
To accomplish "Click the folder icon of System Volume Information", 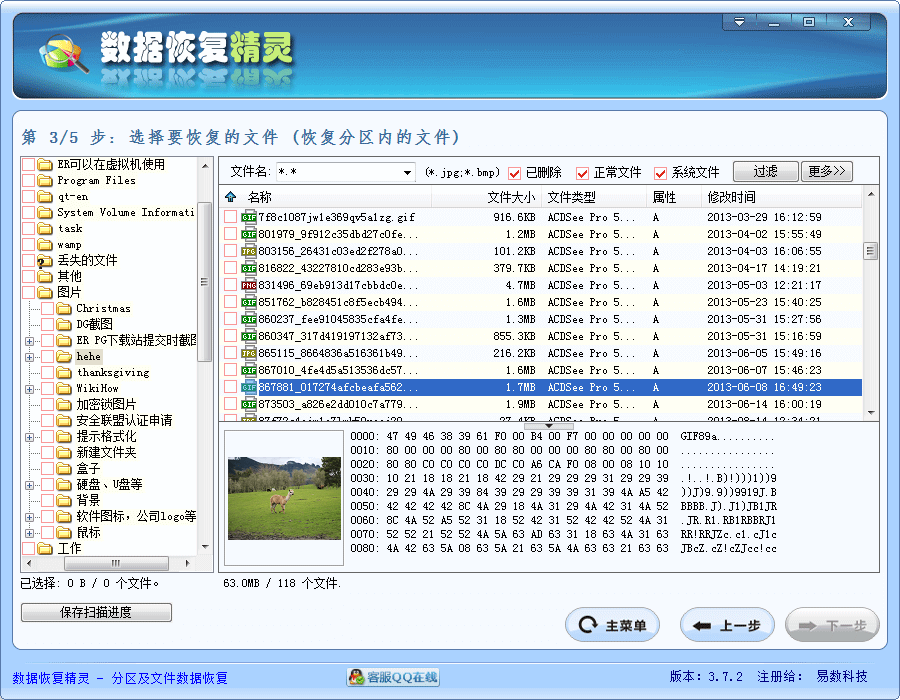I will coord(45,213).
